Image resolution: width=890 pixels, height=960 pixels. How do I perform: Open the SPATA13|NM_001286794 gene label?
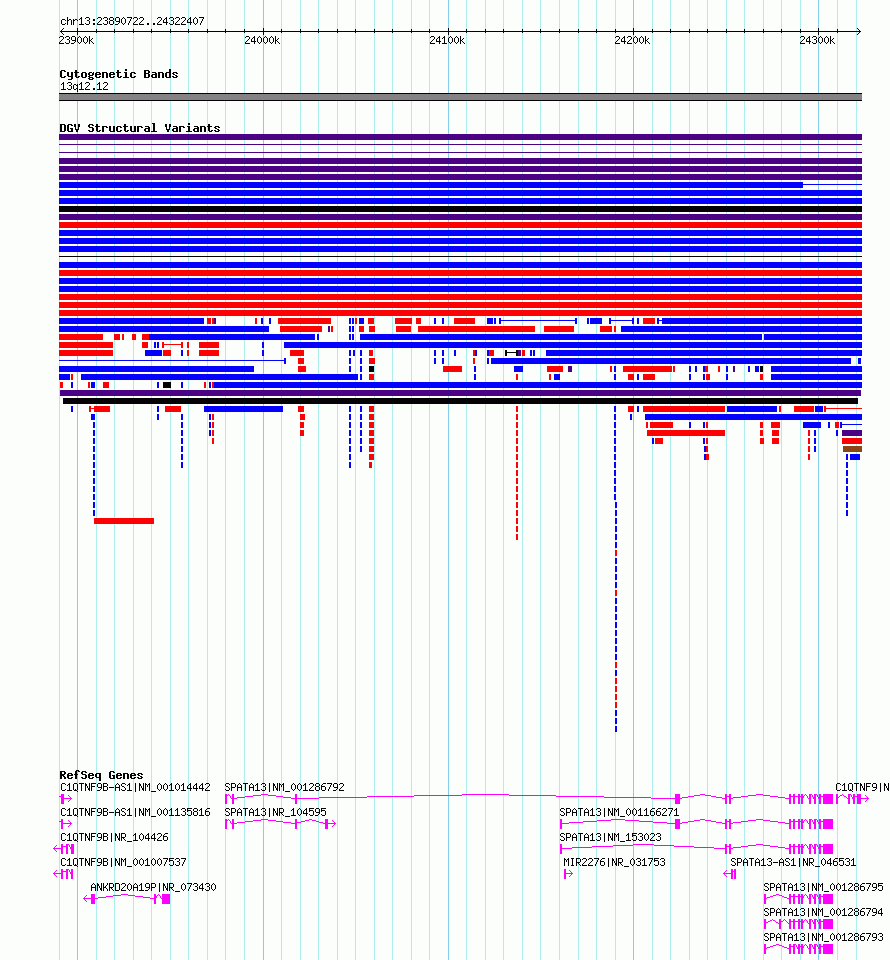(823, 913)
